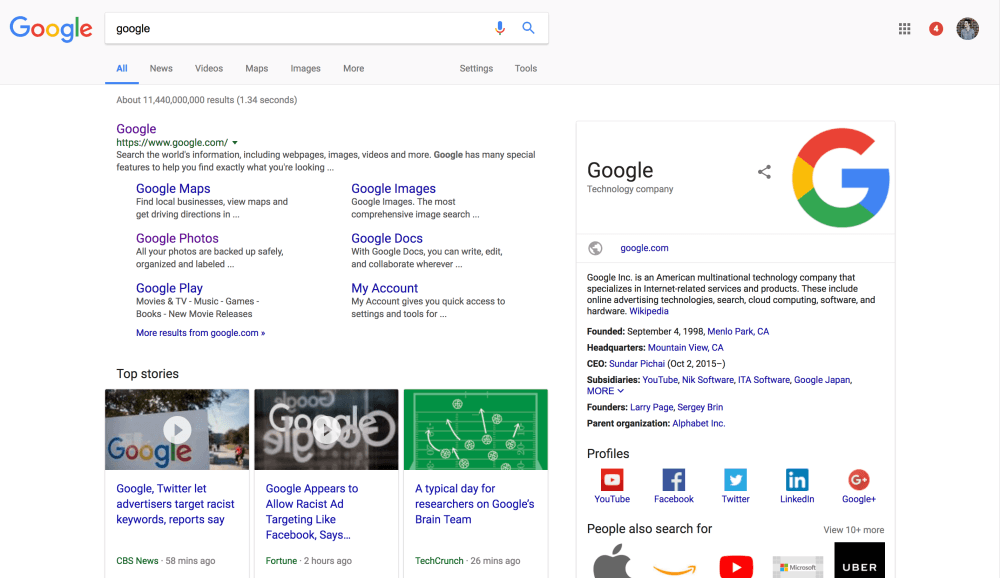Open the google.com link in knowledge panel

point(644,248)
